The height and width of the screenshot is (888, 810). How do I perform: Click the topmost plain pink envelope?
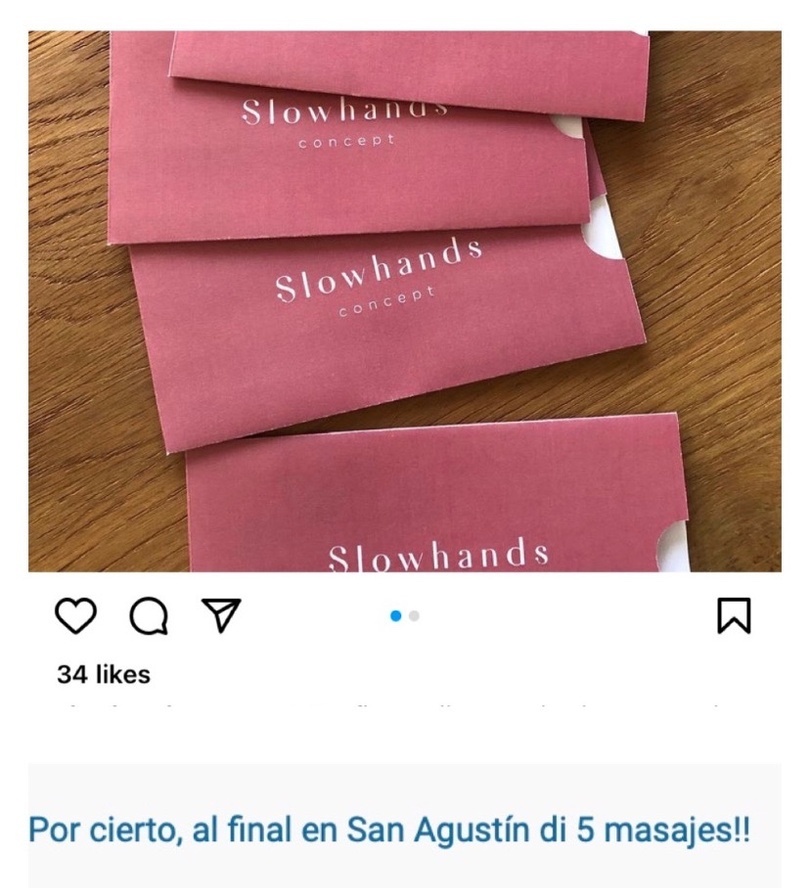(409, 74)
